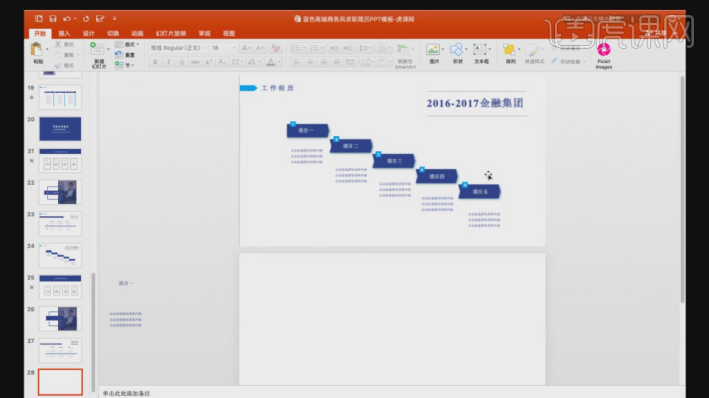Open the 切换 ribbon tab

[113, 33]
